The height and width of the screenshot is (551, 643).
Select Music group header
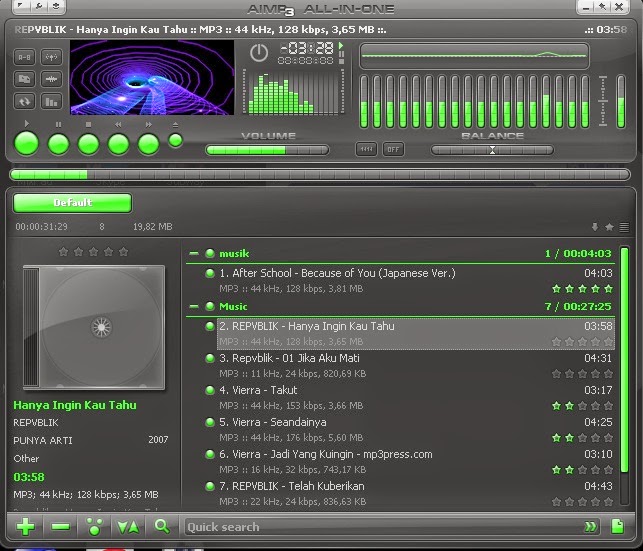[401, 306]
